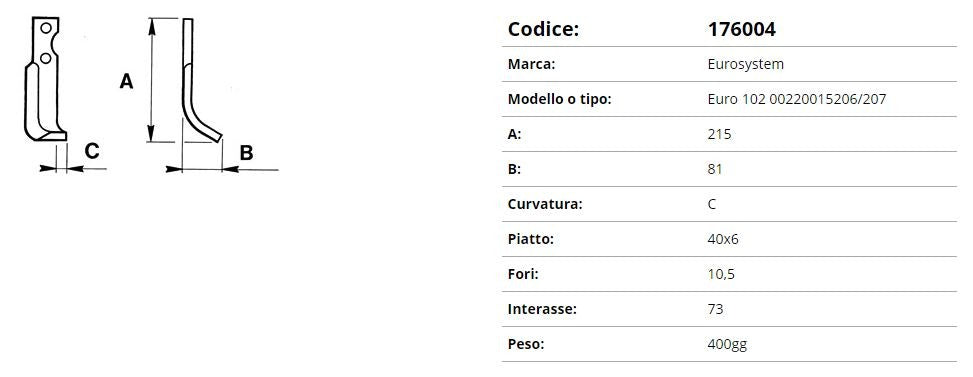
Task: Click the dimension letter C label
Action: [x=92, y=151]
